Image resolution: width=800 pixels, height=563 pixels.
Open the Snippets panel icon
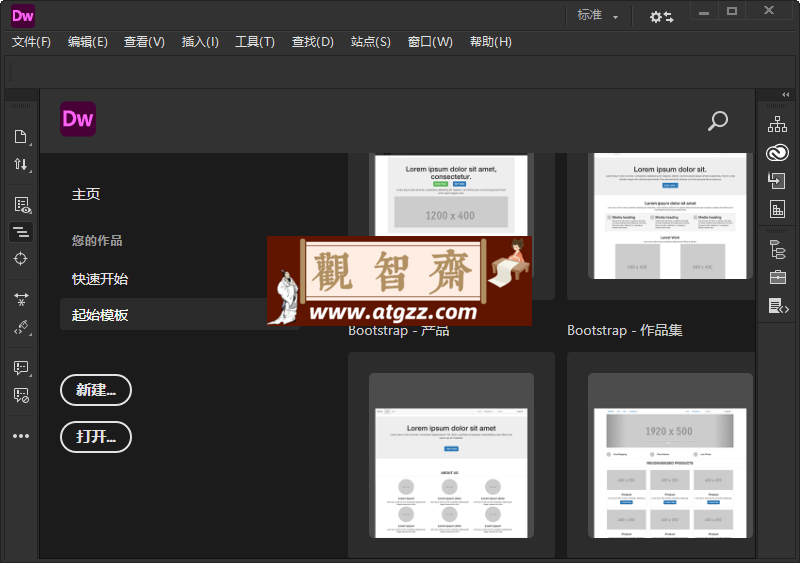point(779,306)
